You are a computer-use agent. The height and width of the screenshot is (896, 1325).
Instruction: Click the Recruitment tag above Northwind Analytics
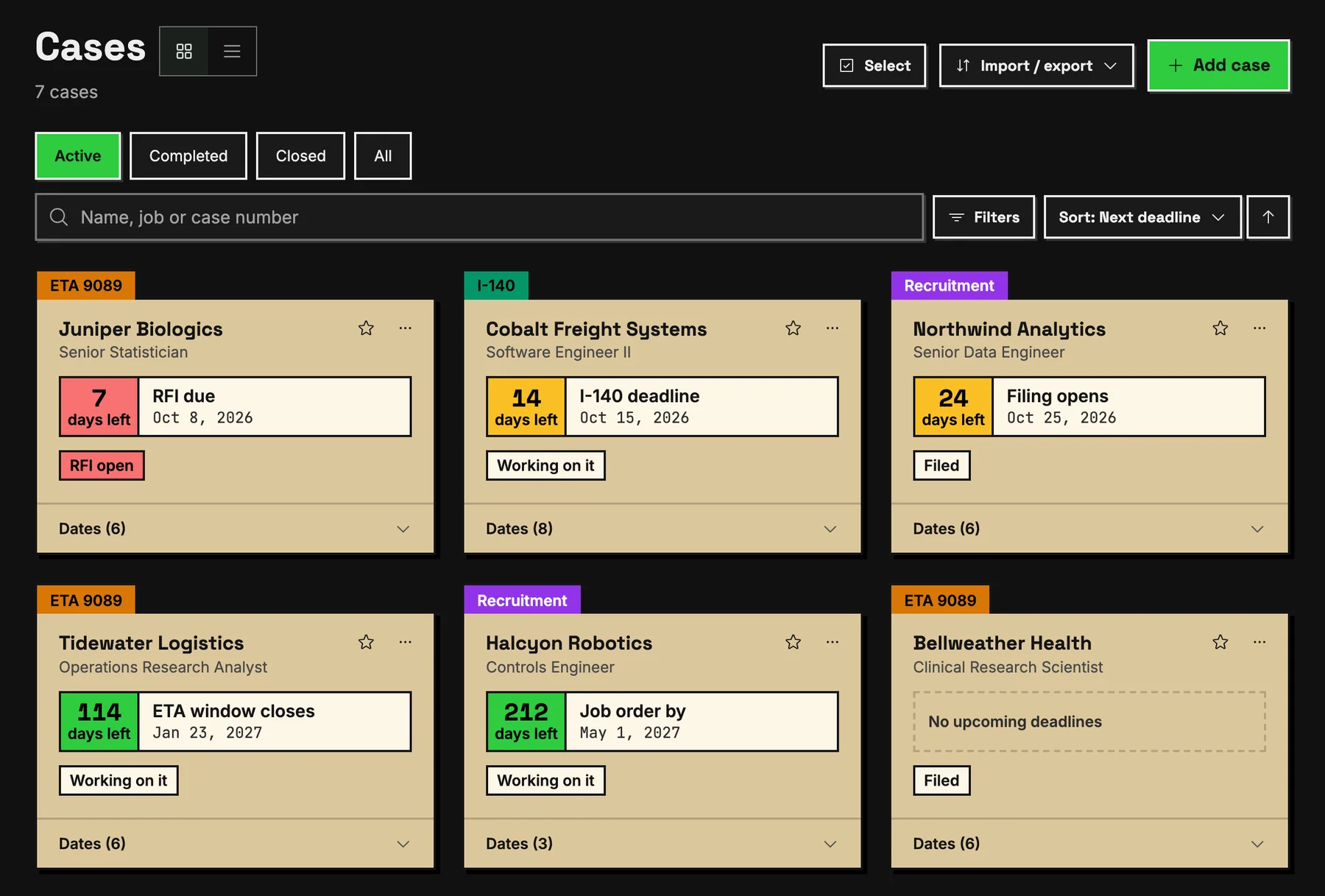click(x=949, y=286)
